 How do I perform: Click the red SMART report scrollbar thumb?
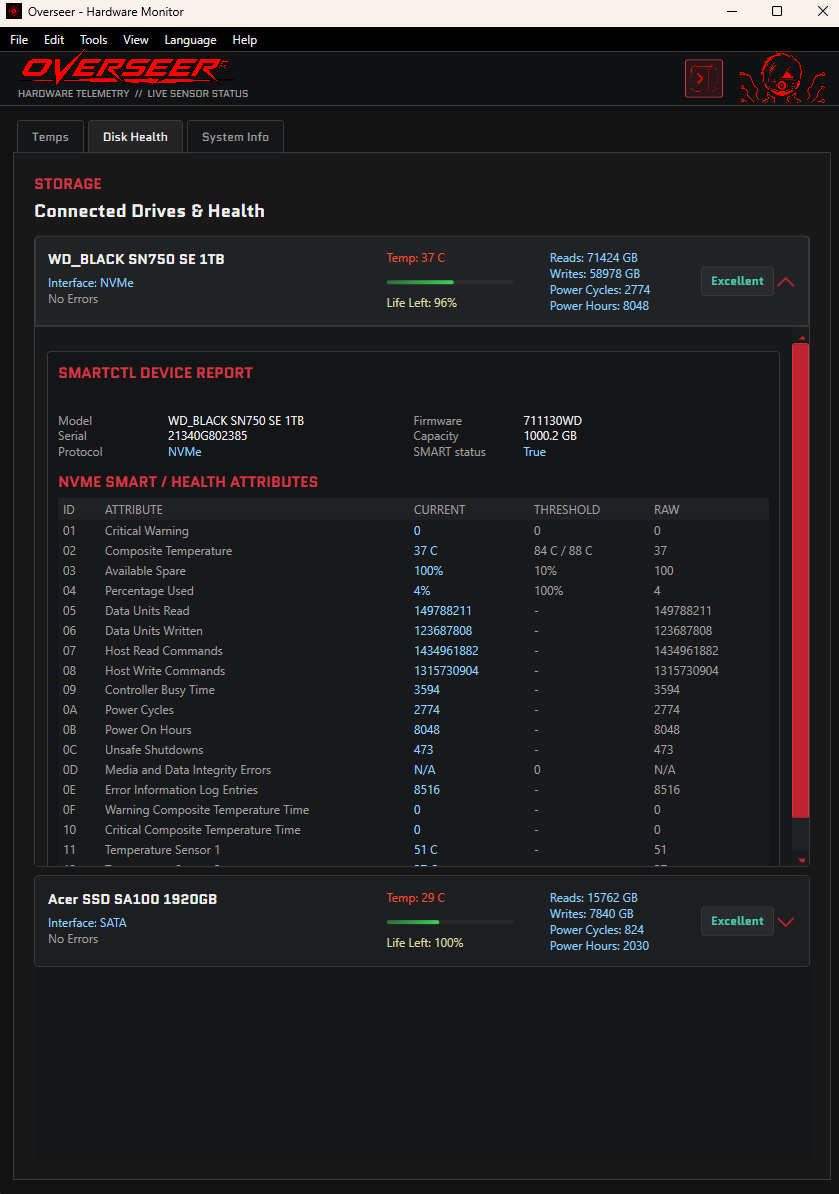pos(800,580)
